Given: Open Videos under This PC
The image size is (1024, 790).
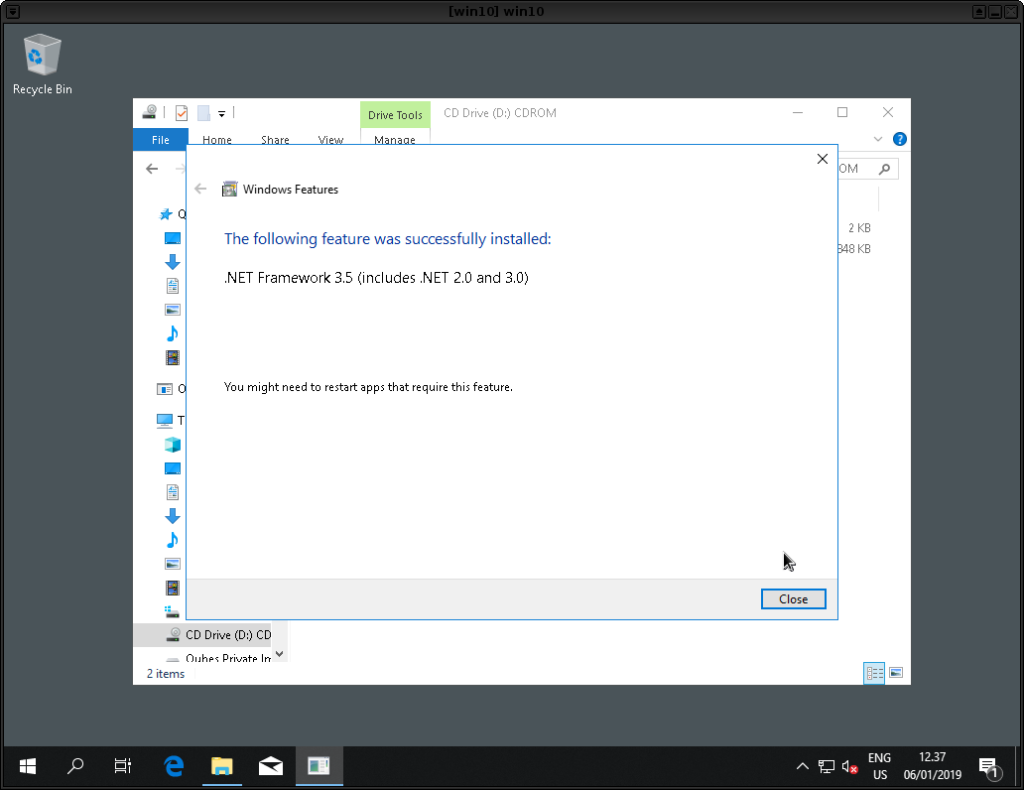Looking at the screenshot, I should point(172,588).
